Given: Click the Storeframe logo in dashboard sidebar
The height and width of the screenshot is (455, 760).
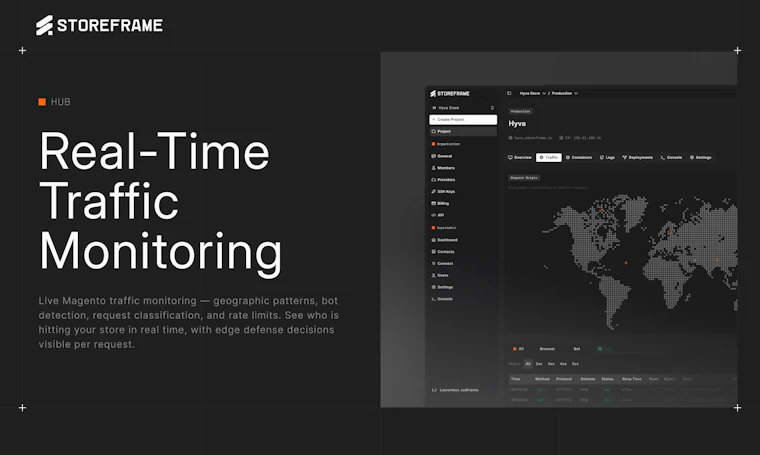Looking at the screenshot, I should point(450,94).
